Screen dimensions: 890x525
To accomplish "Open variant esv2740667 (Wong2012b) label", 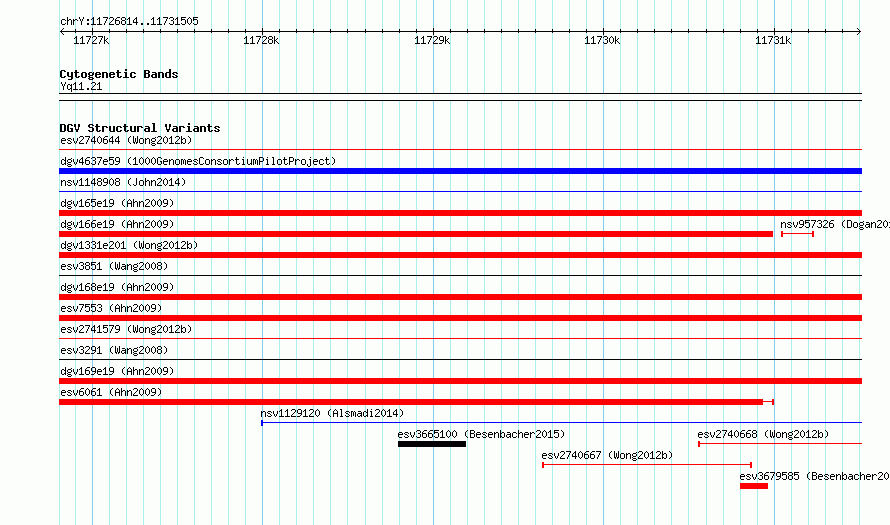I will click(x=607, y=455).
